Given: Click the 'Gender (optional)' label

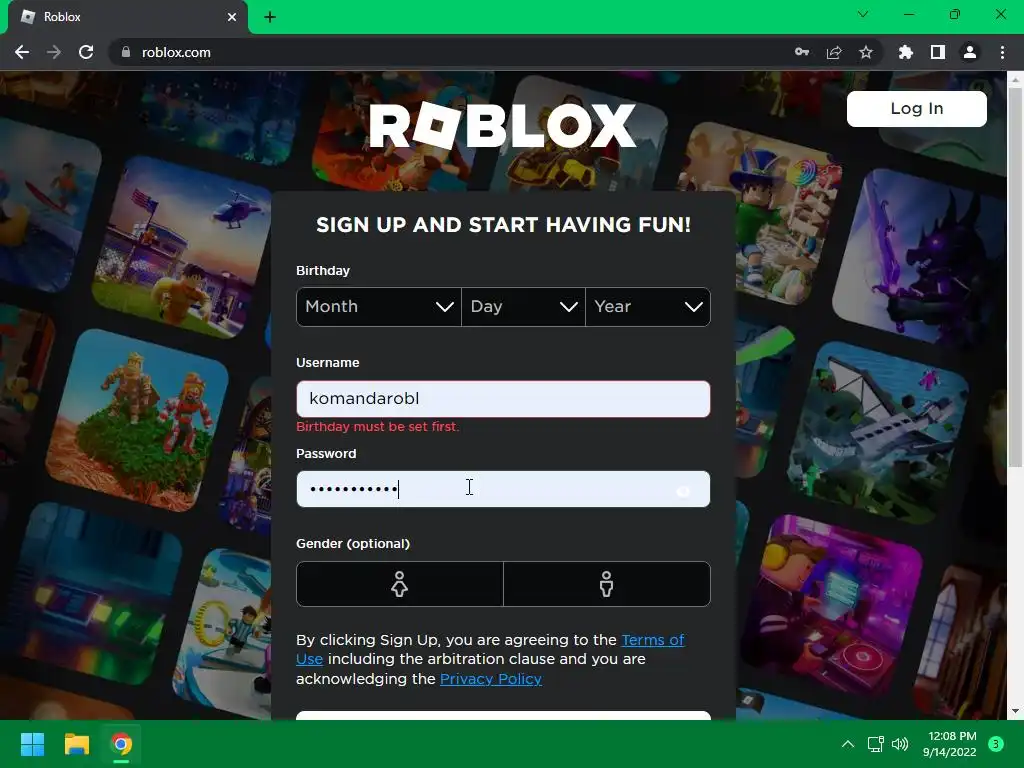Looking at the screenshot, I should point(353,543).
